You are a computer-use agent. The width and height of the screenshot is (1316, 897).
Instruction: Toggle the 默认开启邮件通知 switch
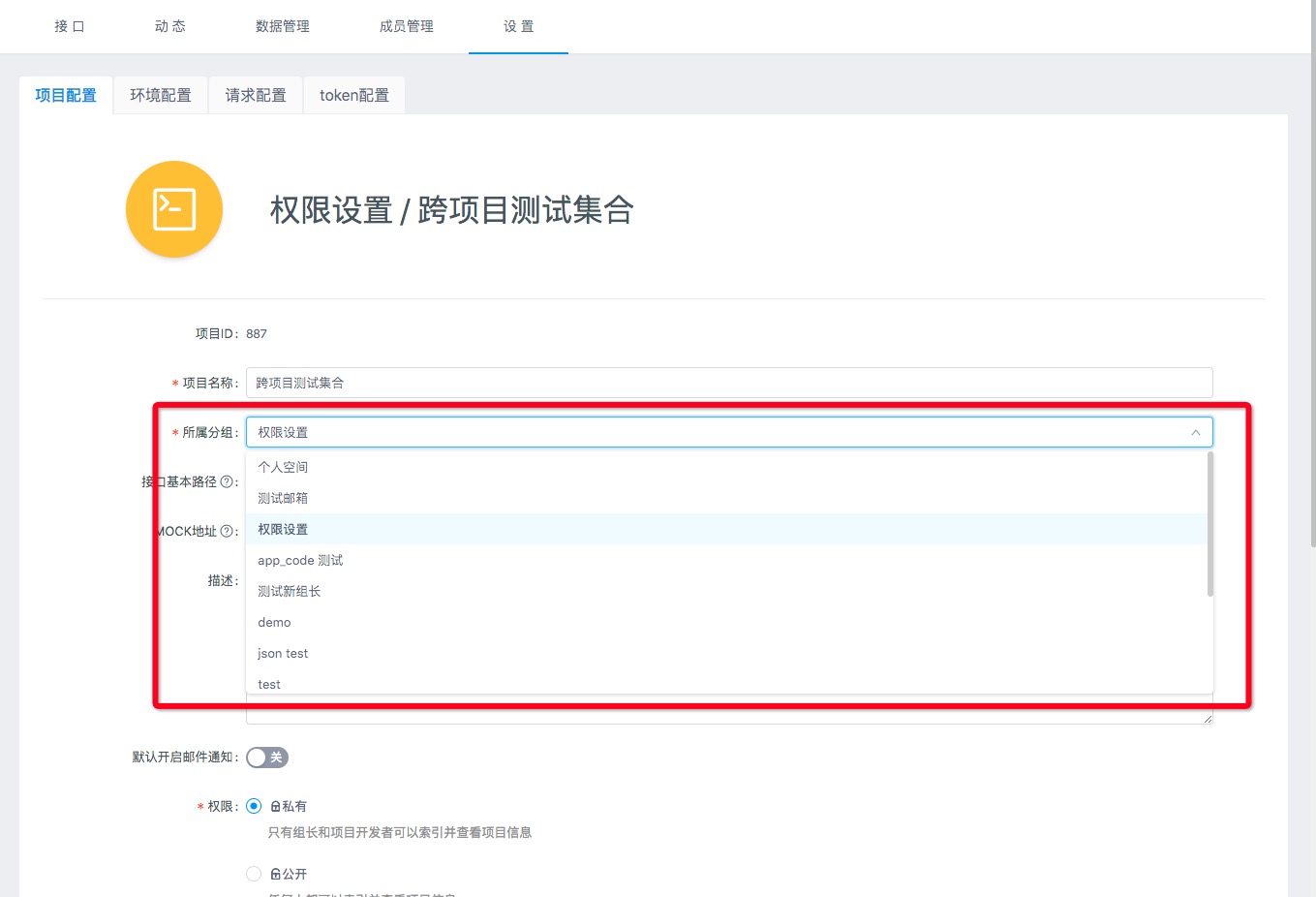[267, 758]
